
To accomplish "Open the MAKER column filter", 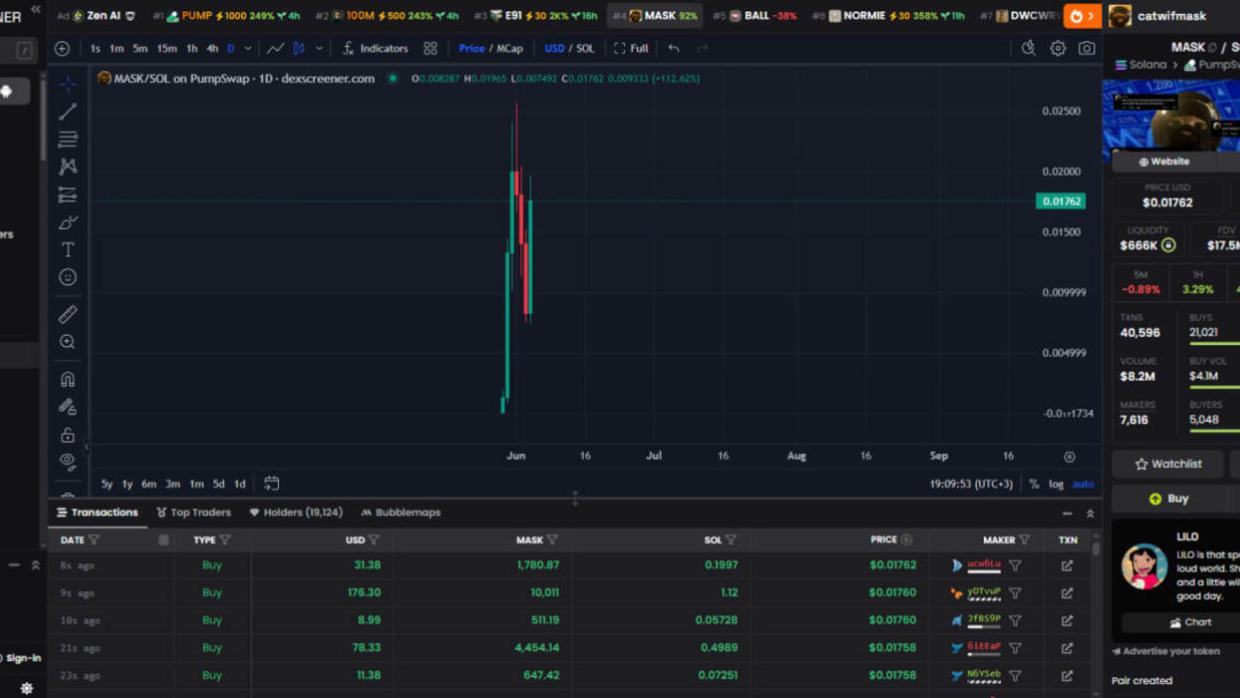I will pos(1024,540).
